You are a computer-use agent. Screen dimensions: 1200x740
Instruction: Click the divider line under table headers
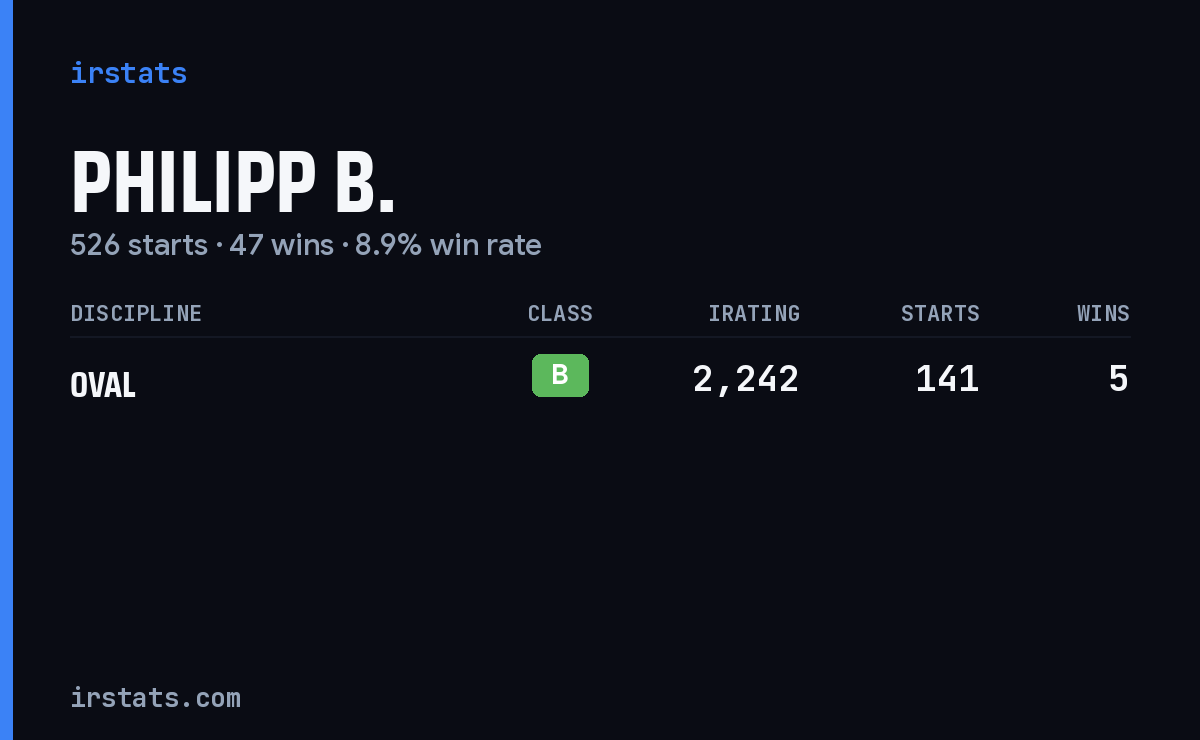click(x=600, y=337)
